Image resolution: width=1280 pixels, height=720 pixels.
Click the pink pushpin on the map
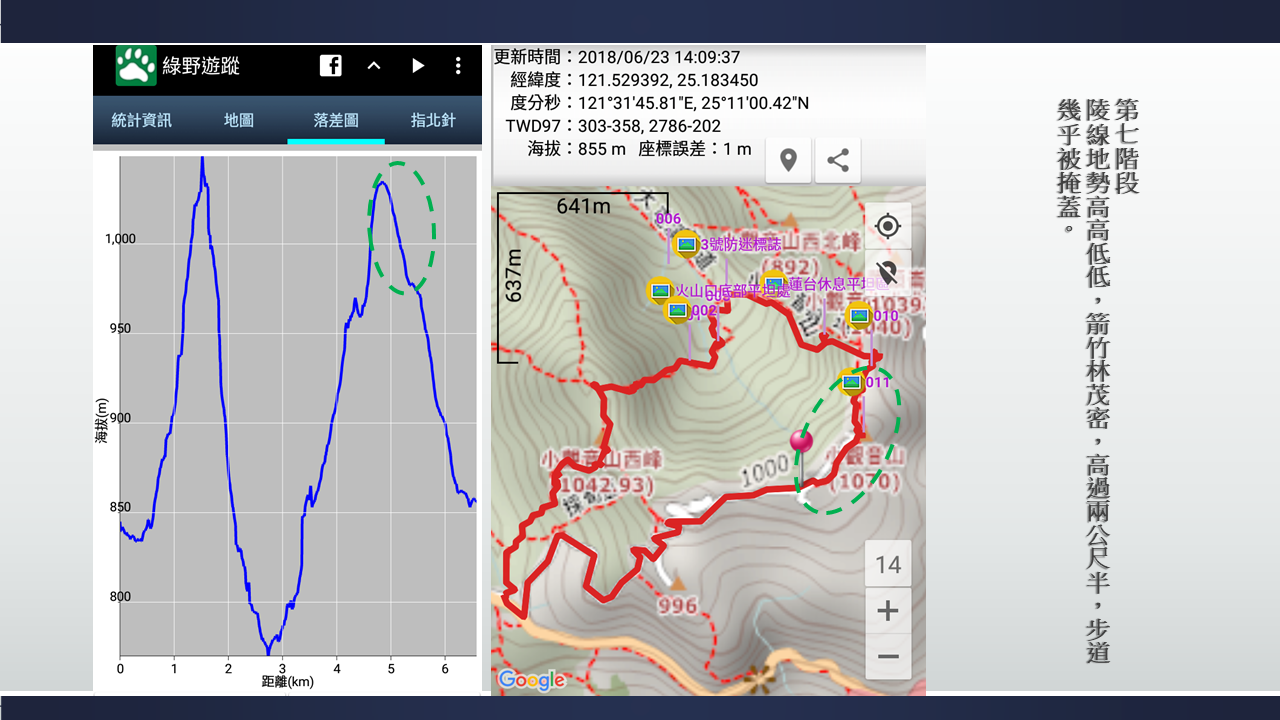[801, 441]
